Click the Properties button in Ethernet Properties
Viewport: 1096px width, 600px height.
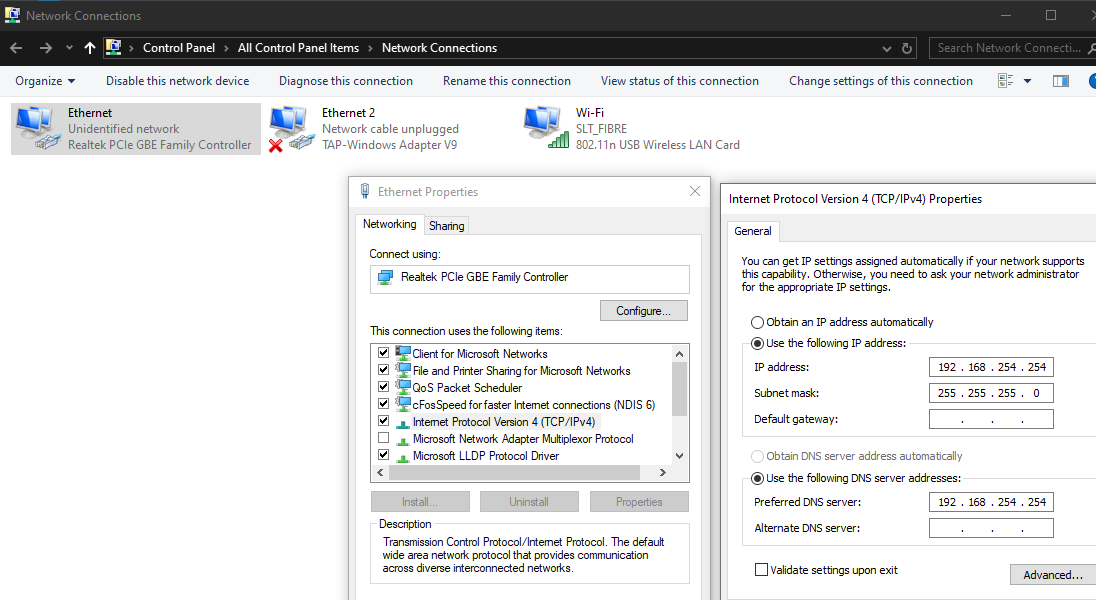[x=639, y=502]
